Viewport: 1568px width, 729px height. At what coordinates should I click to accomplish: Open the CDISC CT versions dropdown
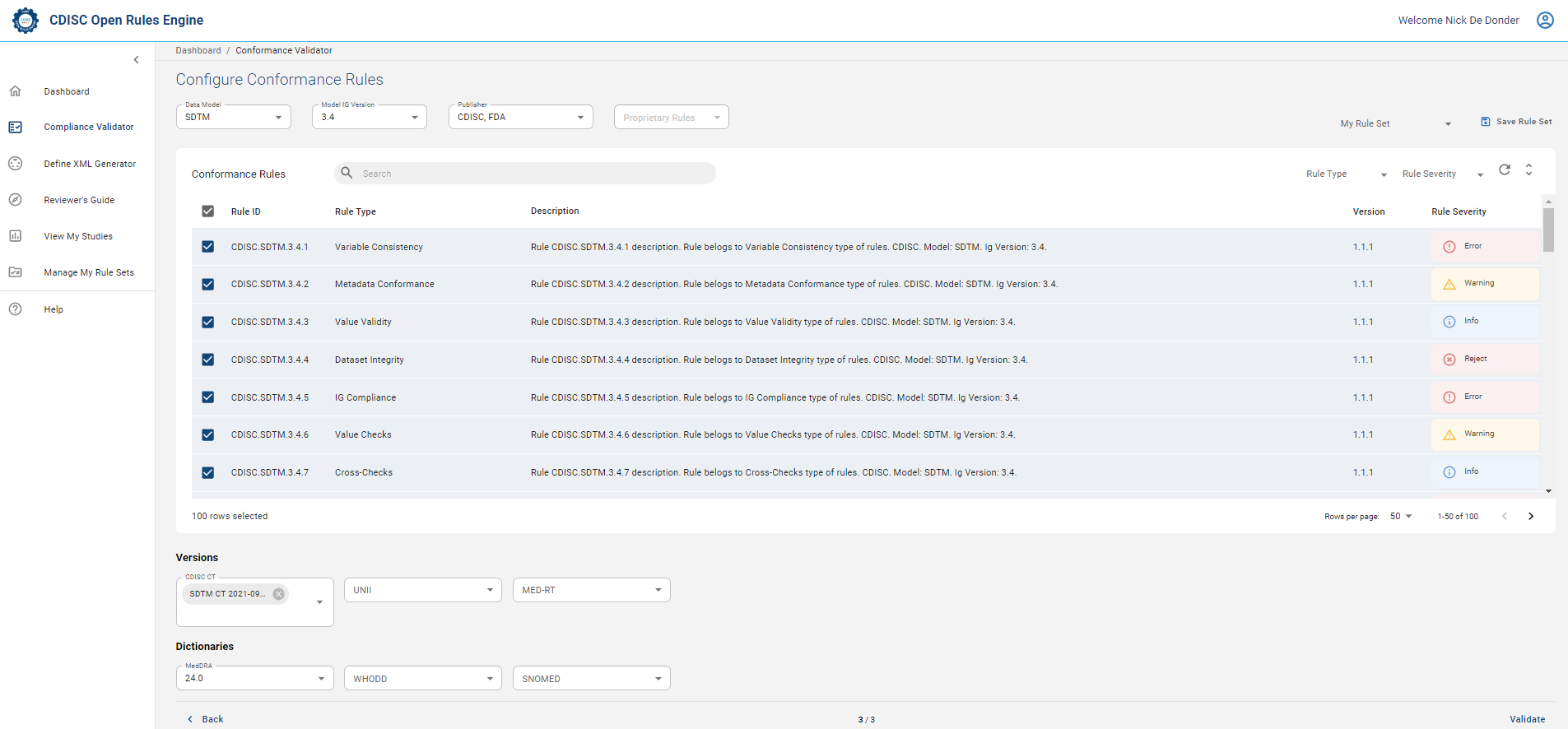point(255,602)
